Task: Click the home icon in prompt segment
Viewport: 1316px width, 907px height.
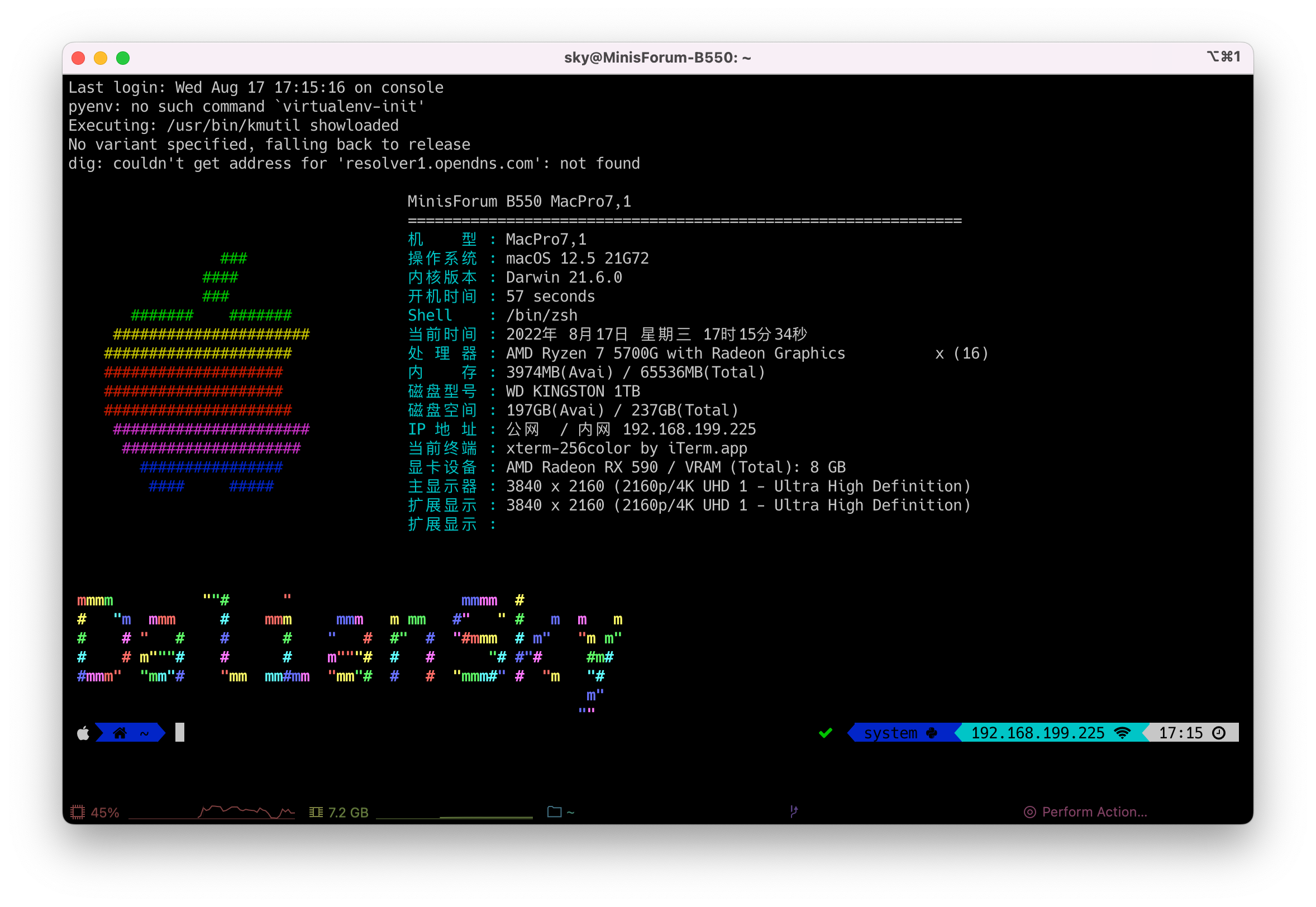Action: [120, 733]
